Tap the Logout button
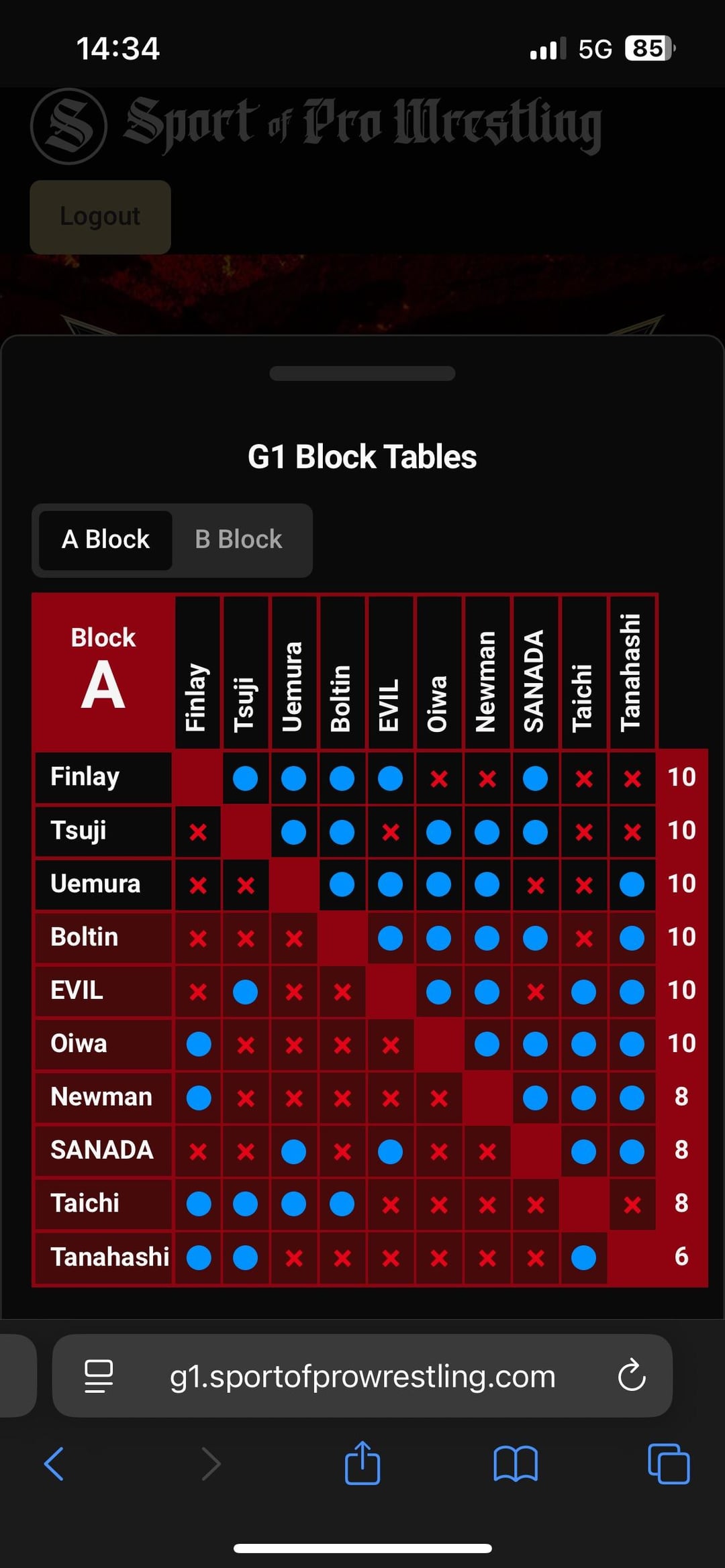 (x=100, y=217)
